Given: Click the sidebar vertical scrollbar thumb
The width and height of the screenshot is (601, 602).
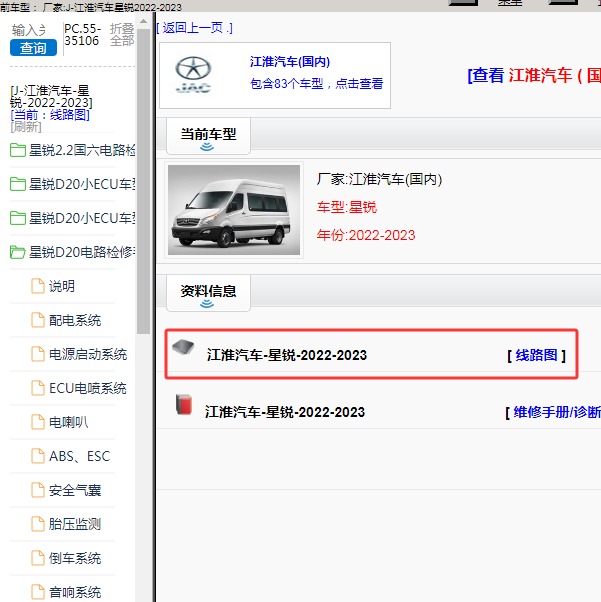Looking at the screenshot, I should (143, 181).
